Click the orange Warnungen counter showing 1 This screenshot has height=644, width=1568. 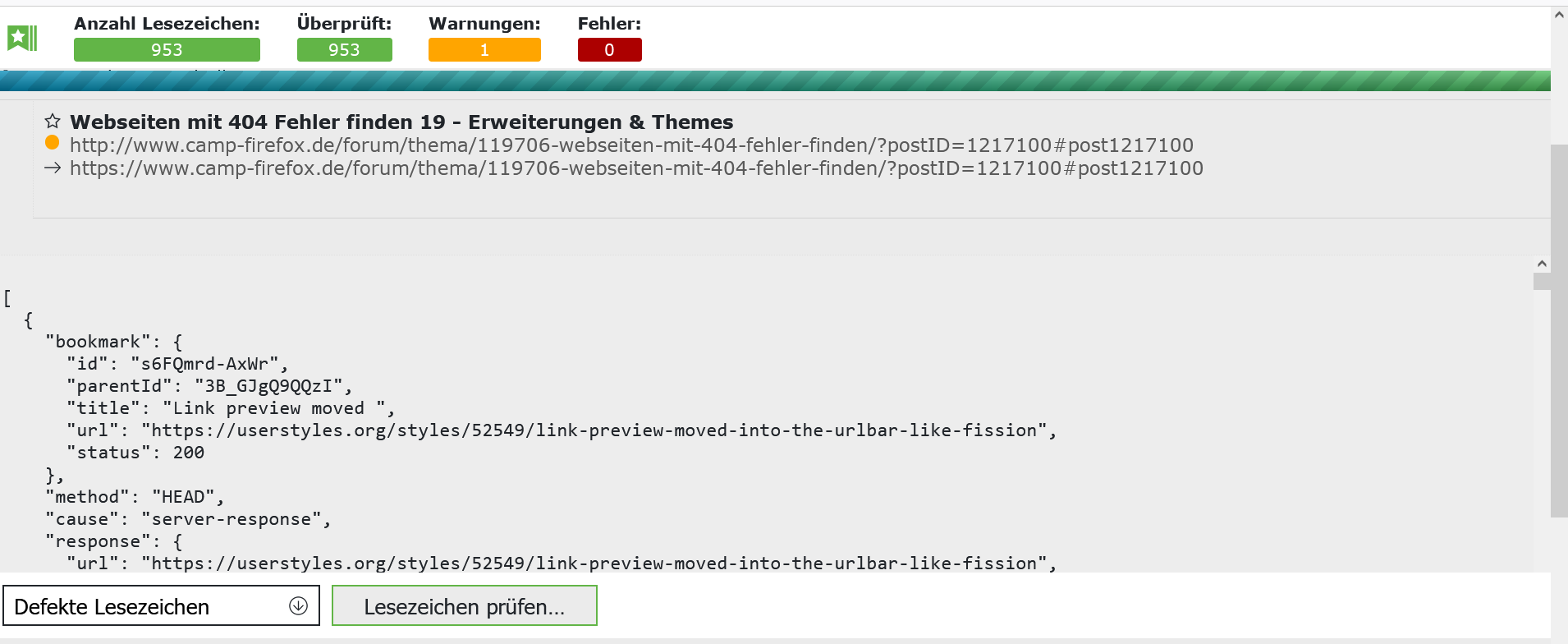click(x=484, y=50)
